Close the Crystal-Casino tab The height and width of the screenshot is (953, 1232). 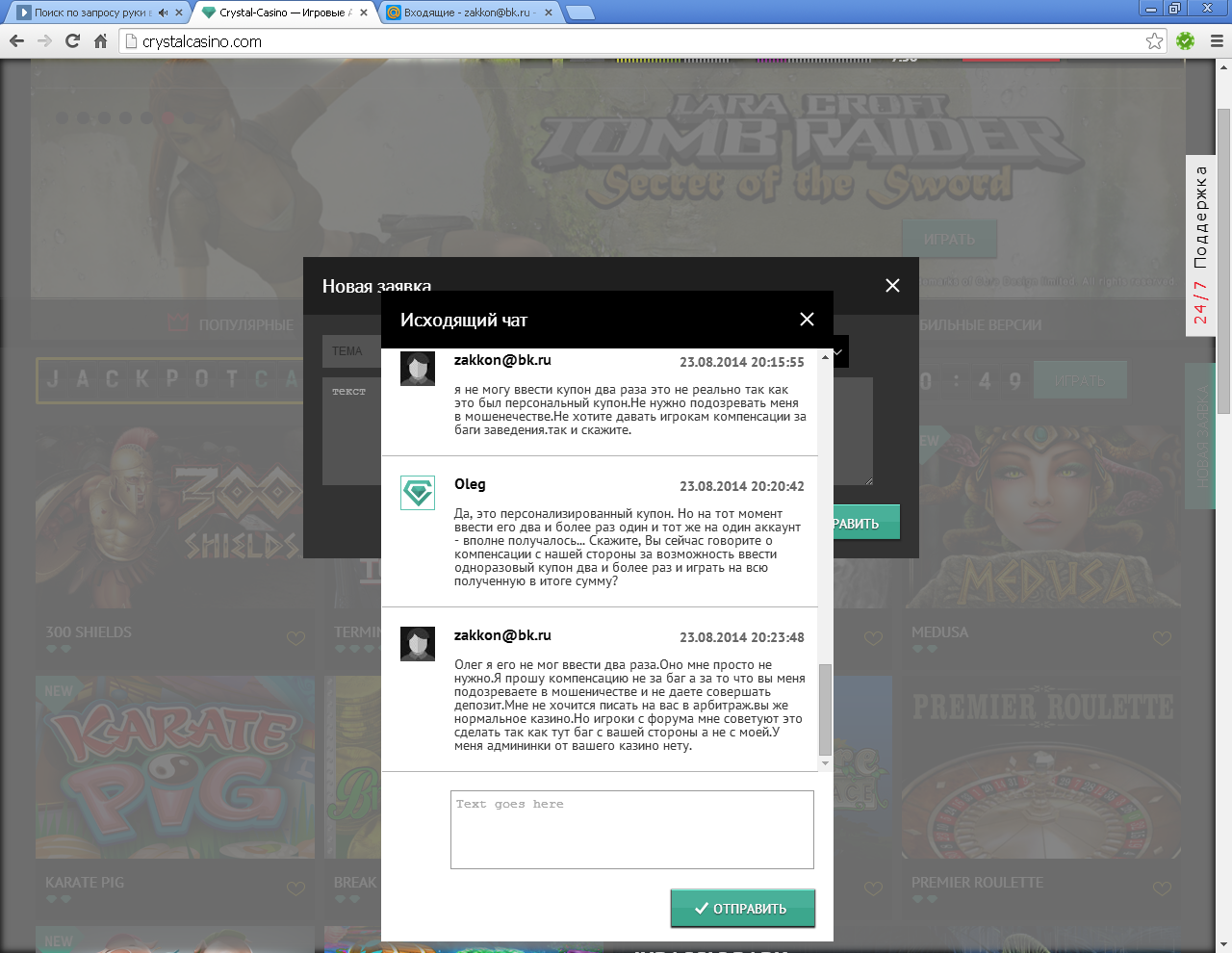[x=364, y=13]
